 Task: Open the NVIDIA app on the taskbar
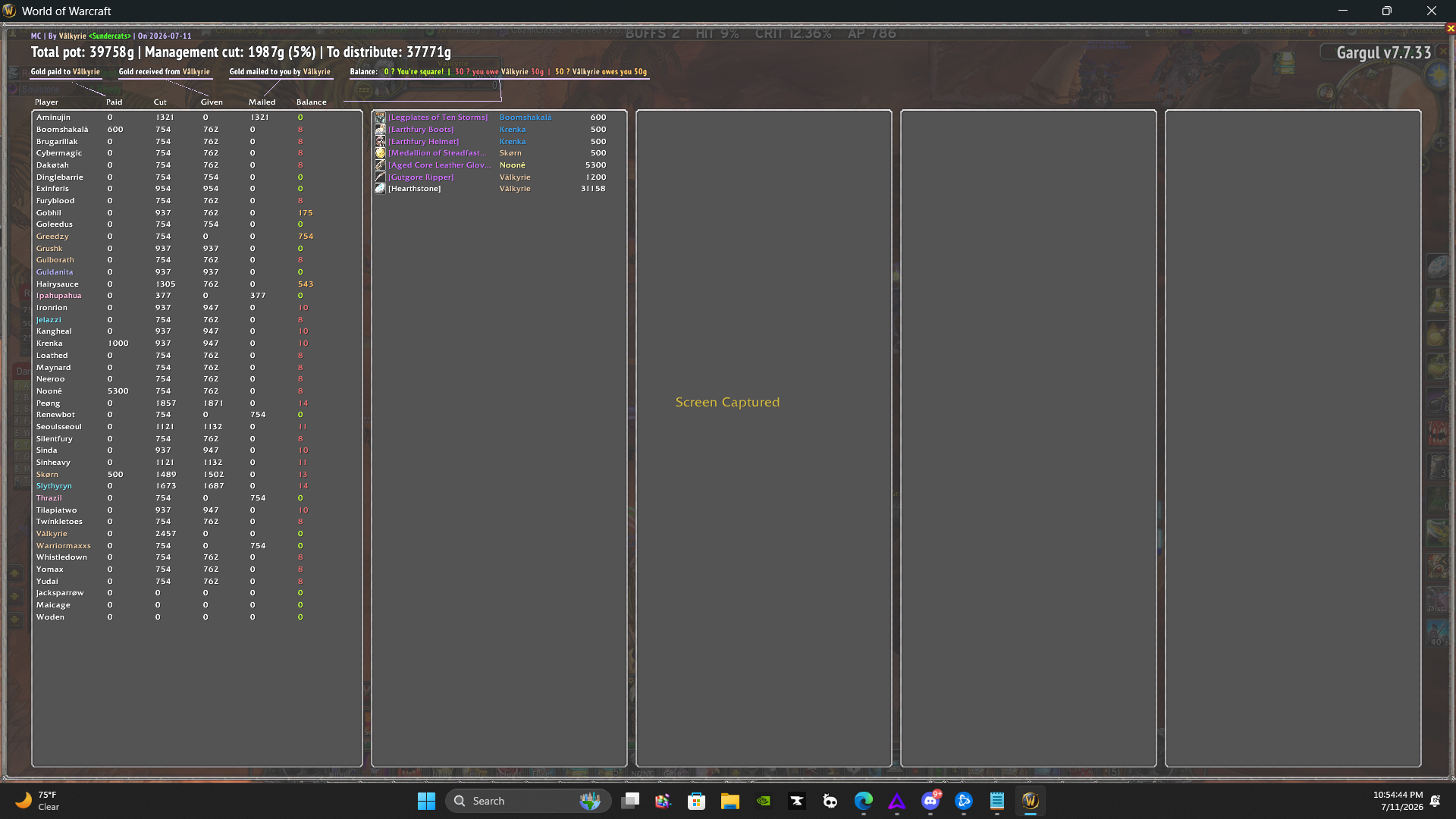point(764,801)
